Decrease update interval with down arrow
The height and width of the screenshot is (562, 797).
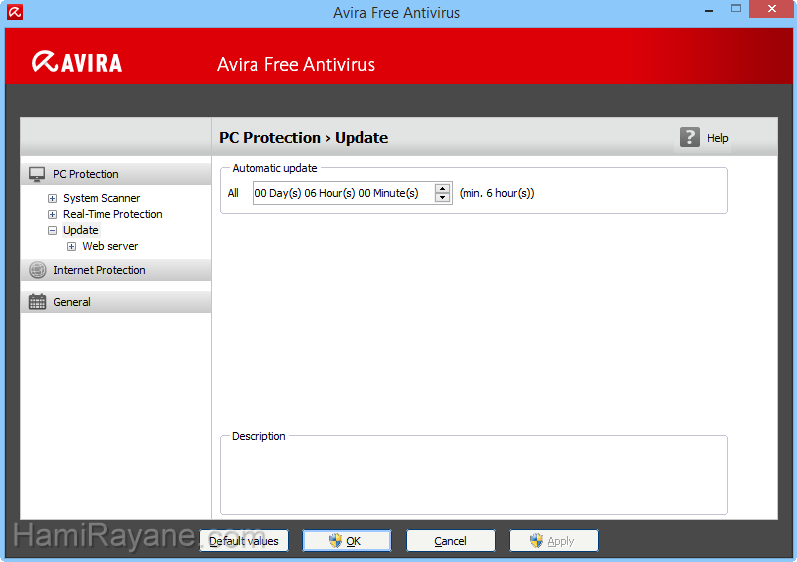click(443, 198)
